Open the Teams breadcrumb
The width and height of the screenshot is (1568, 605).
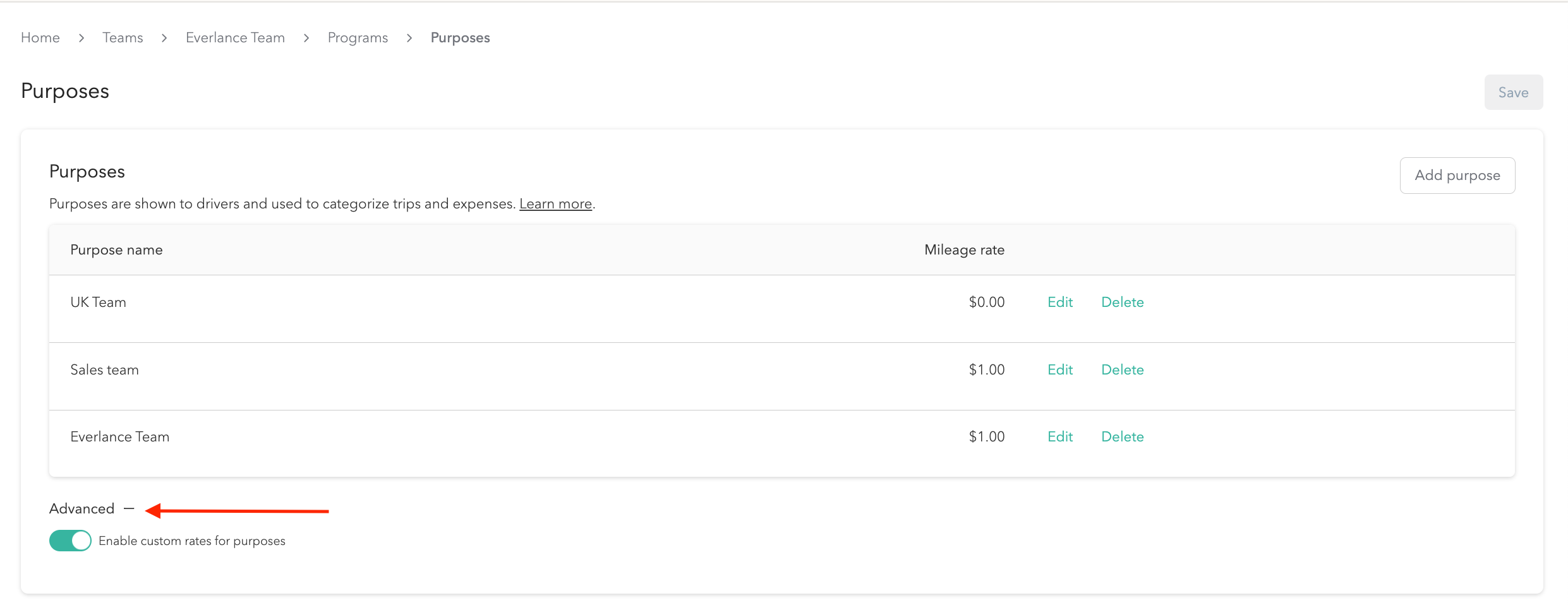click(x=123, y=38)
